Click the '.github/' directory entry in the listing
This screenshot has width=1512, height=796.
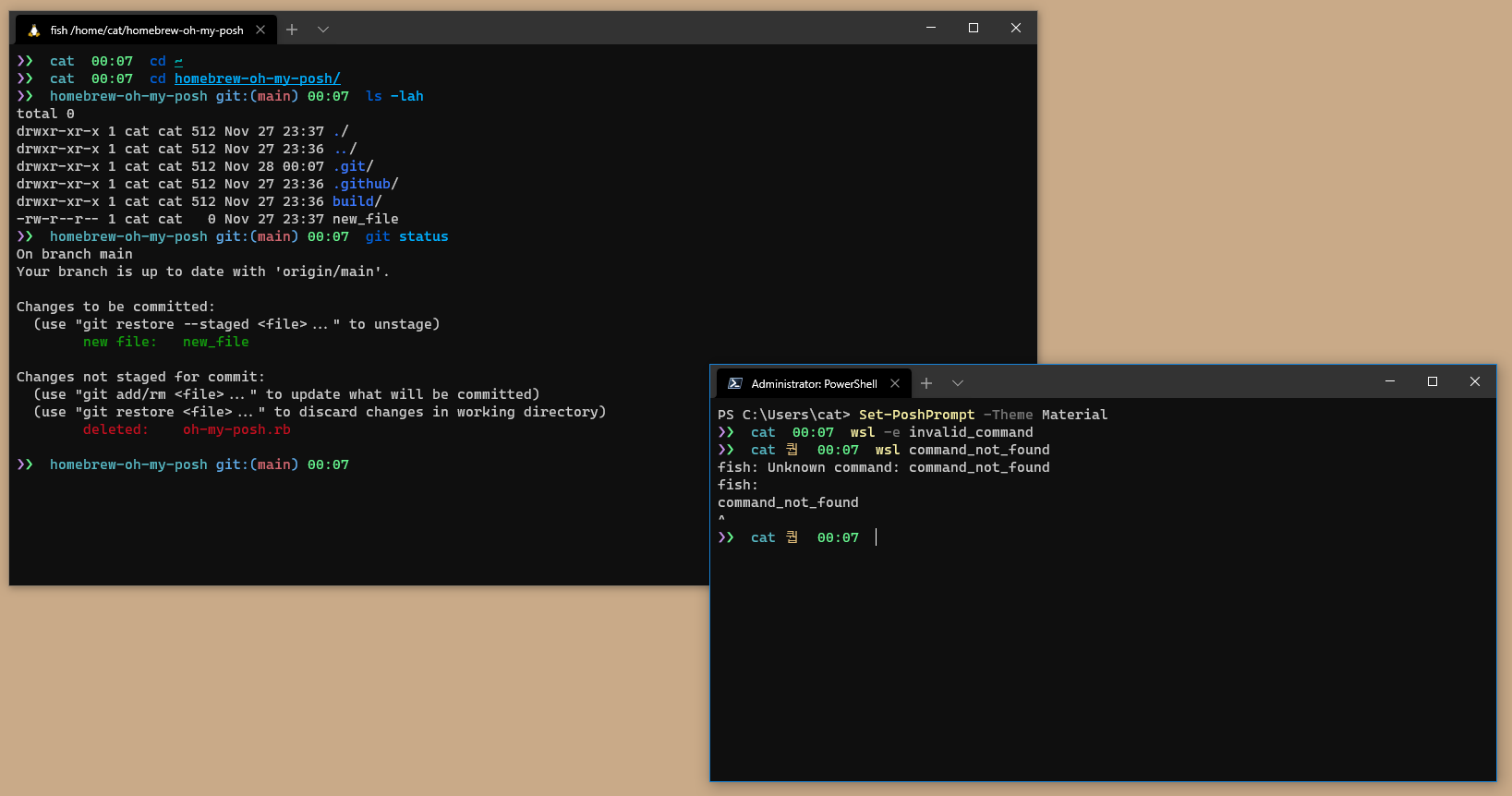tap(366, 184)
